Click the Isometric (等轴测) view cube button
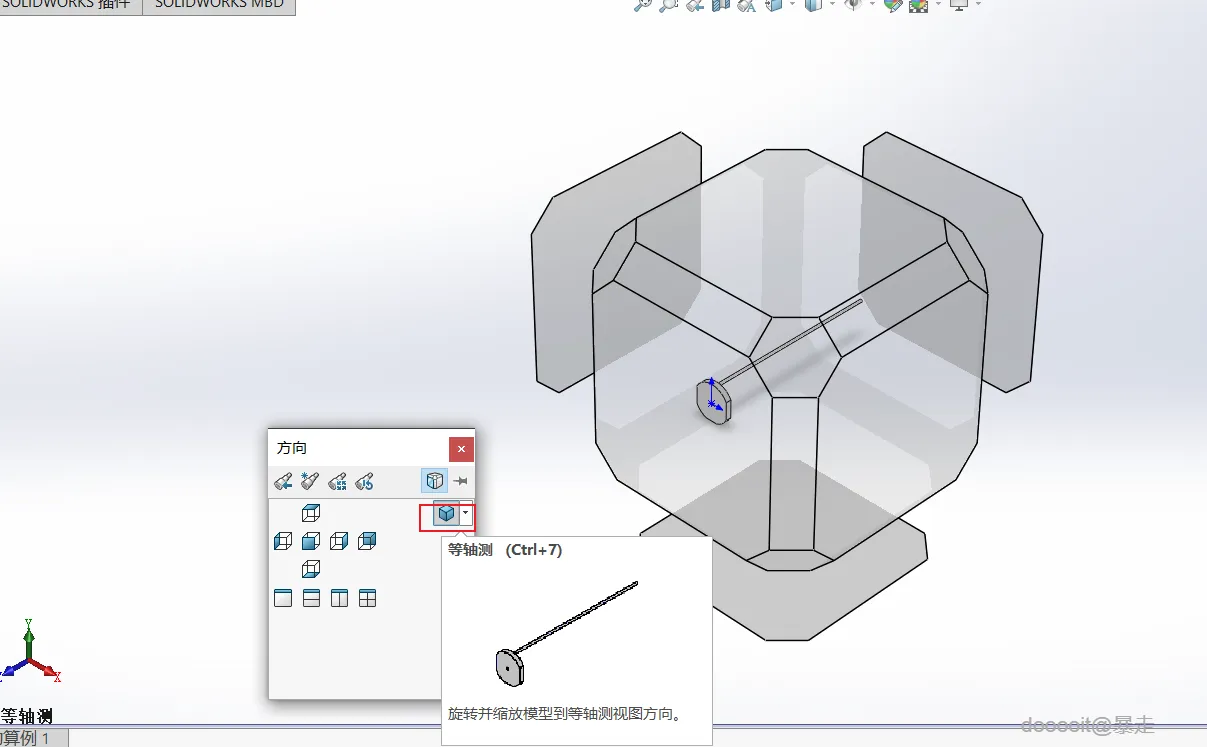This screenshot has height=747, width=1207. [x=446, y=513]
